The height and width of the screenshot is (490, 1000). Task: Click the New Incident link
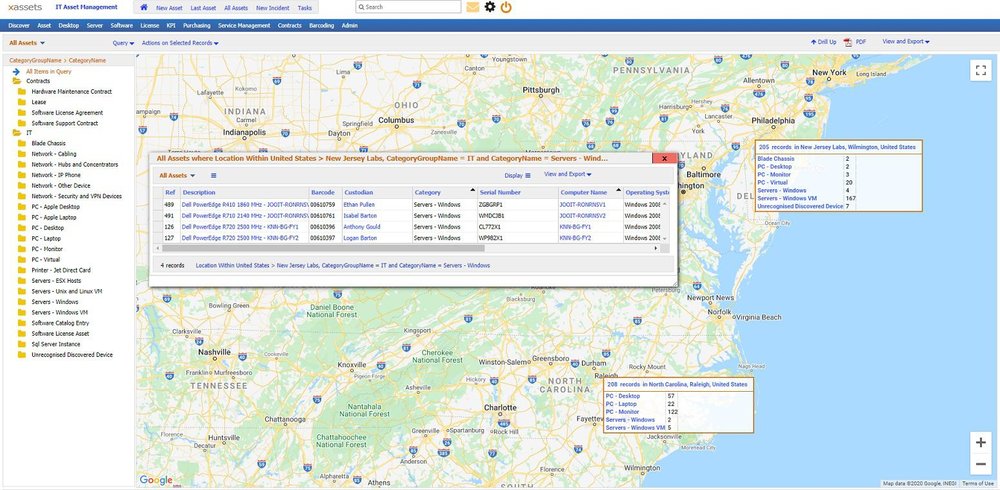pyautogui.click(x=272, y=8)
